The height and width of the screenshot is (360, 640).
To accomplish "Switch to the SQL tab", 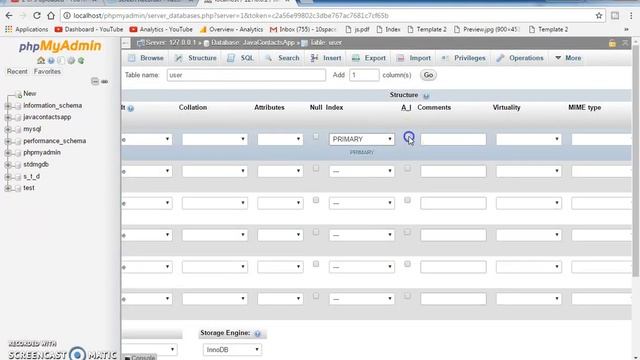I will click(241, 58).
